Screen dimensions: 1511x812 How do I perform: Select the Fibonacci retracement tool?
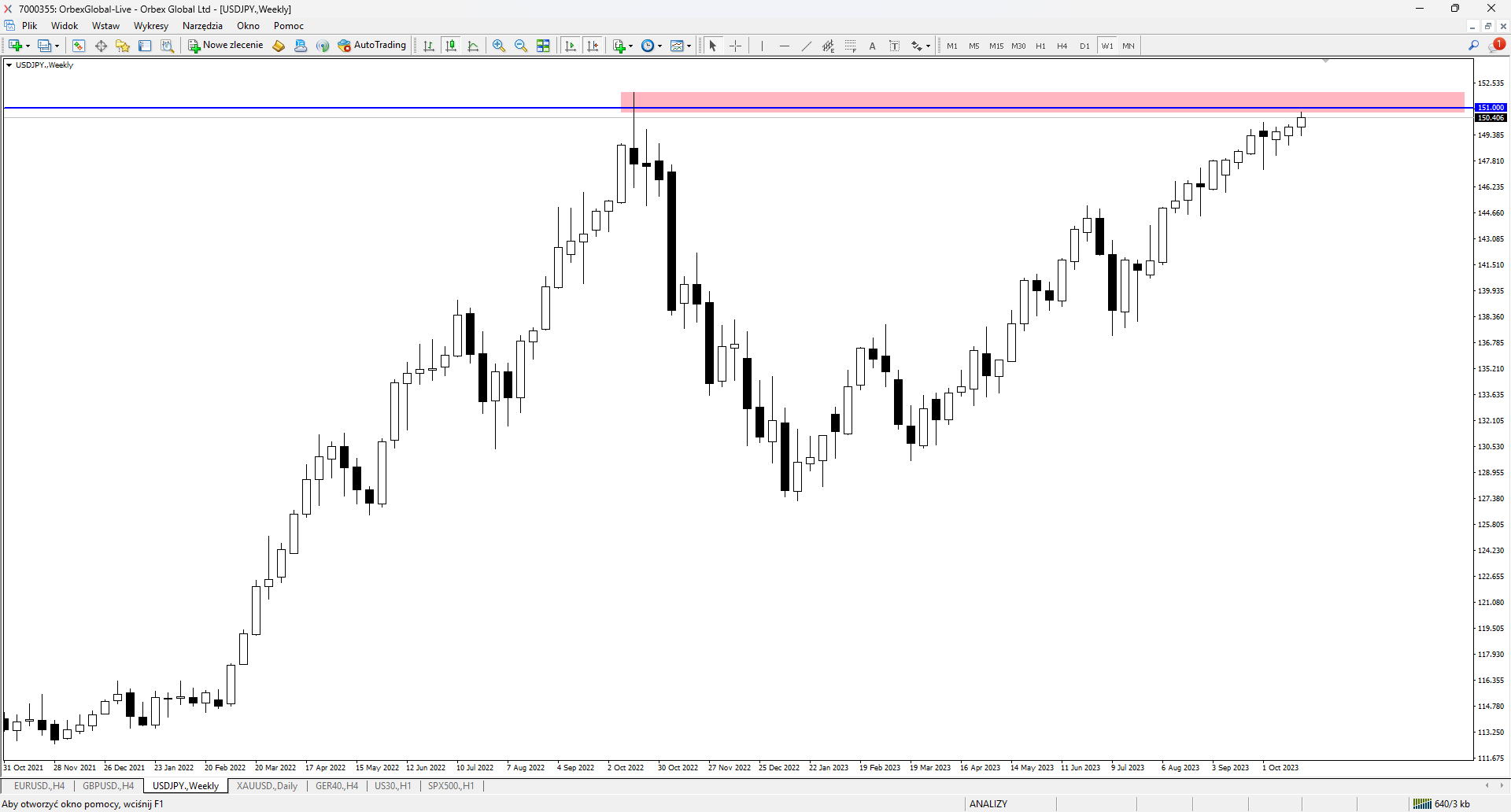(x=851, y=46)
